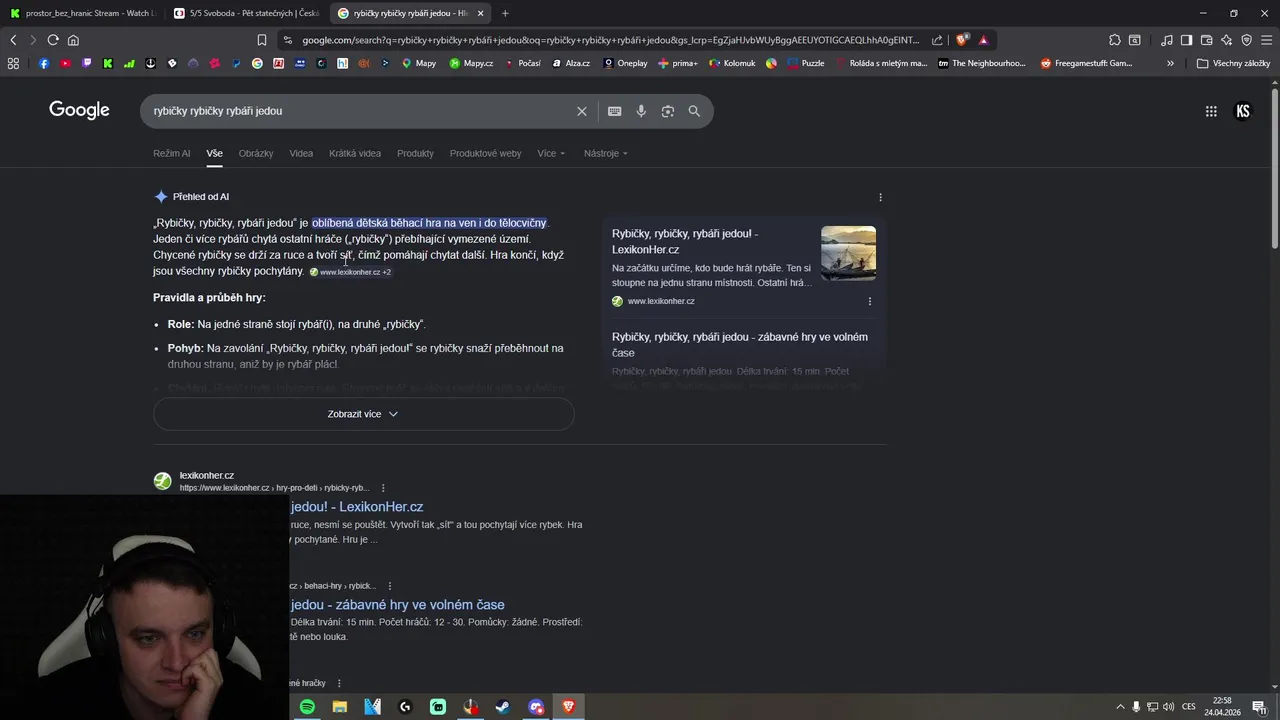The width and height of the screenshot is (1280, 720).
Task: Go to Google logo homepage
Action: point(79,110)
